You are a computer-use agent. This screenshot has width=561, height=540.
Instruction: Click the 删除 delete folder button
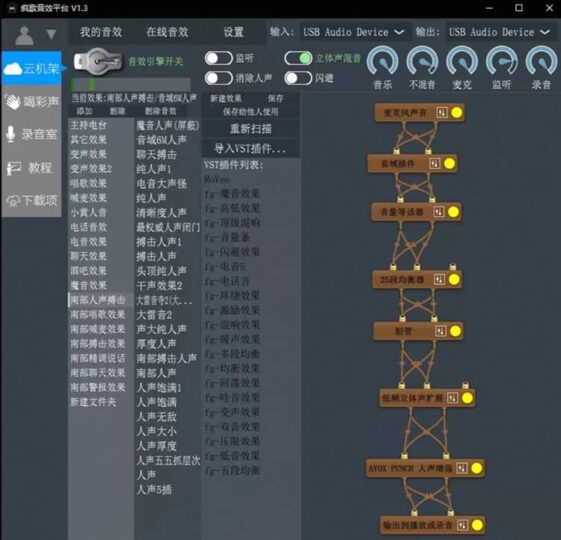117,111
